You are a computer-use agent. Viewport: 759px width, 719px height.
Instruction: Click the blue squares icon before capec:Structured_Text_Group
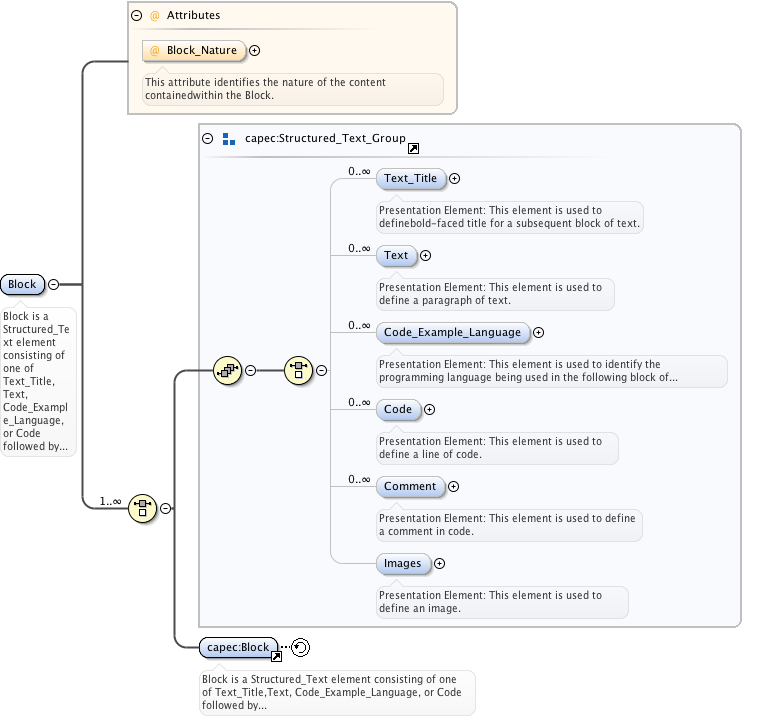click(229, 139)
